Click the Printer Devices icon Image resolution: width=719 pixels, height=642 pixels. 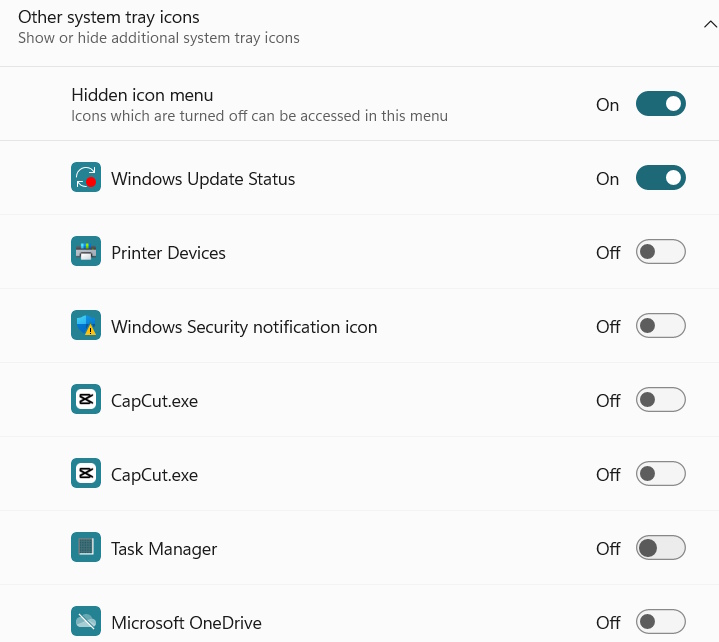[x=86, y=251]
